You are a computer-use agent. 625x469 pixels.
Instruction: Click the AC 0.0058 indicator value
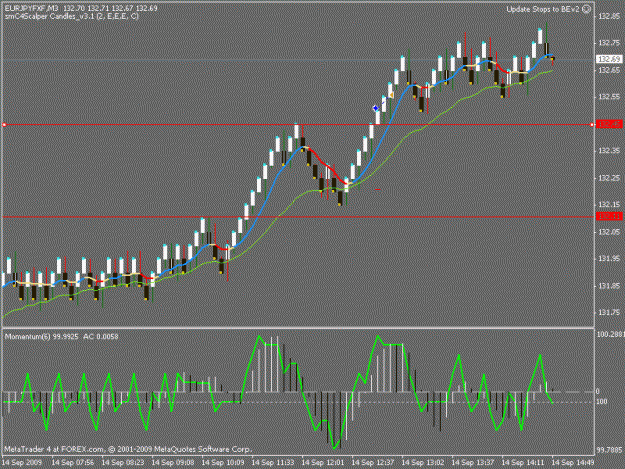tap(101, 337)
